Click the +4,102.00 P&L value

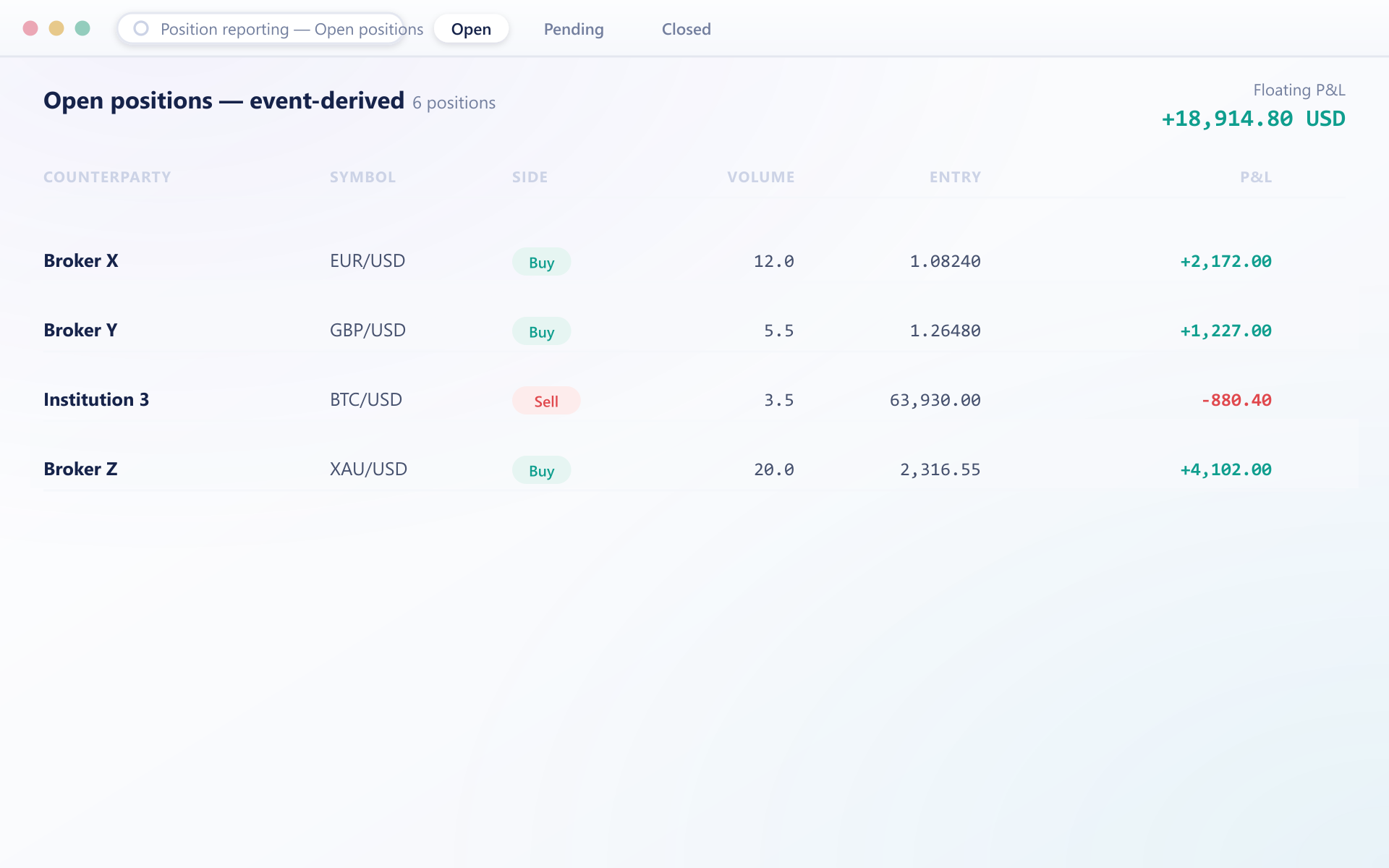(x=1226, y=469)
